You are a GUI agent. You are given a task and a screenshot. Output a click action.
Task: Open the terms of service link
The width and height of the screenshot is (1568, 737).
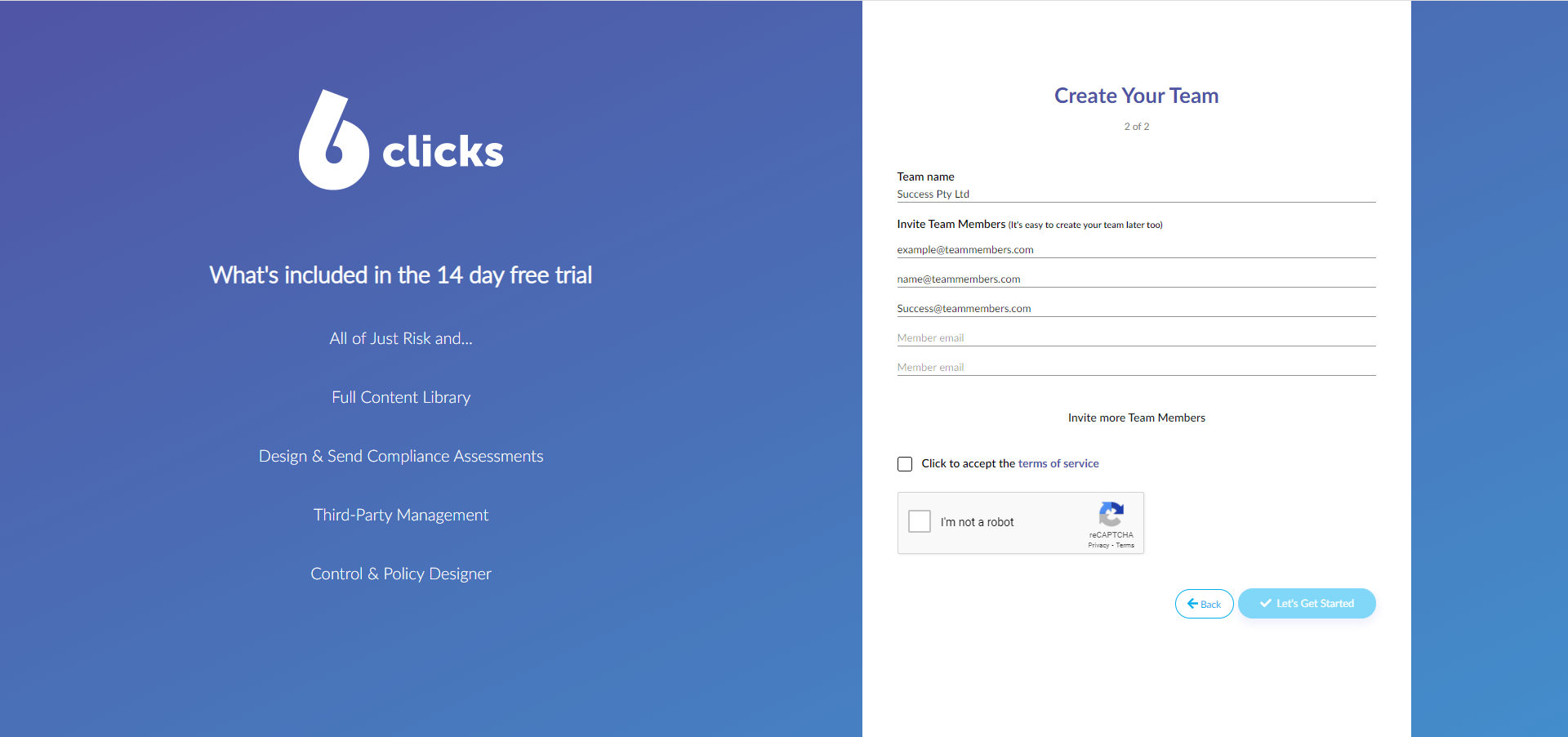tap(1058, 463)
